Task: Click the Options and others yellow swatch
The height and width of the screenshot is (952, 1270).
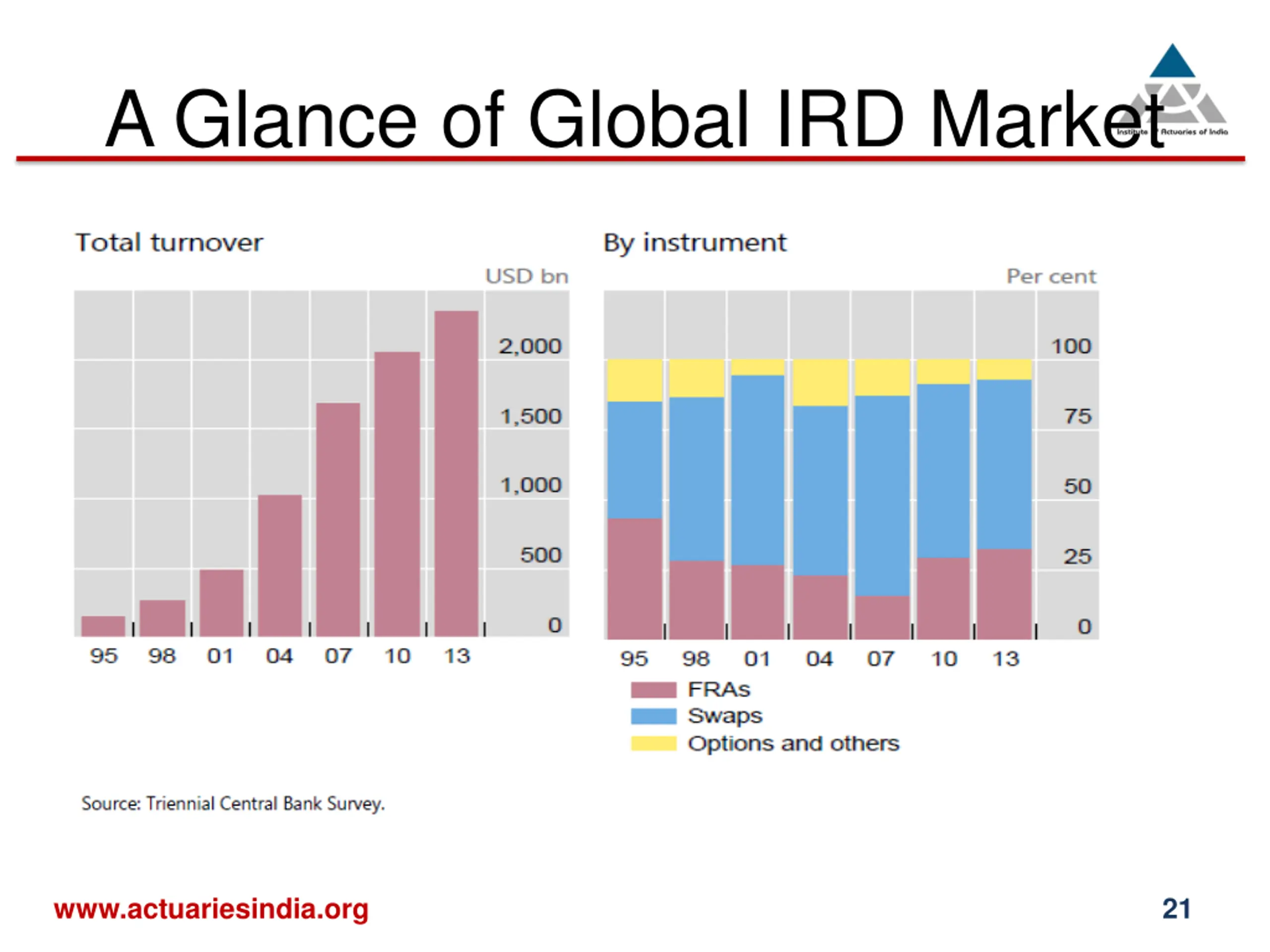Action: click(653, 743)
